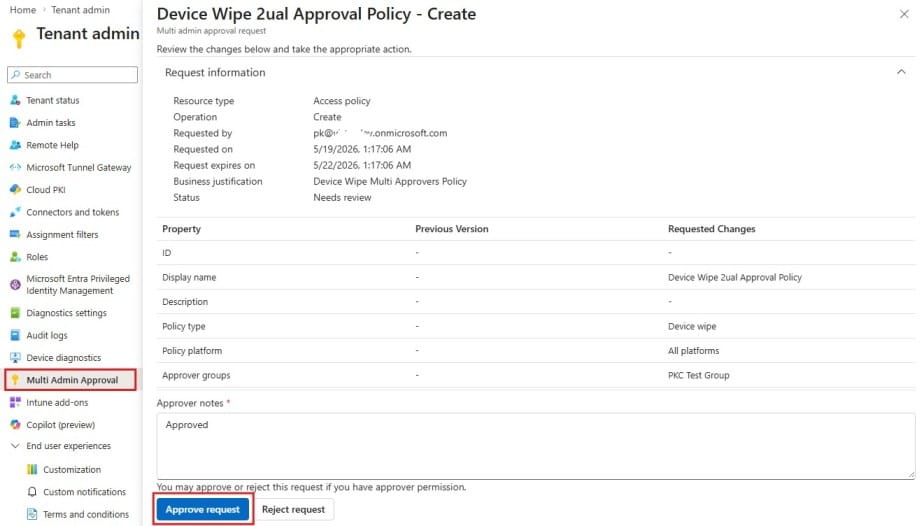
Task: Click into the Approver notes textbox
Action: (536, 446)
